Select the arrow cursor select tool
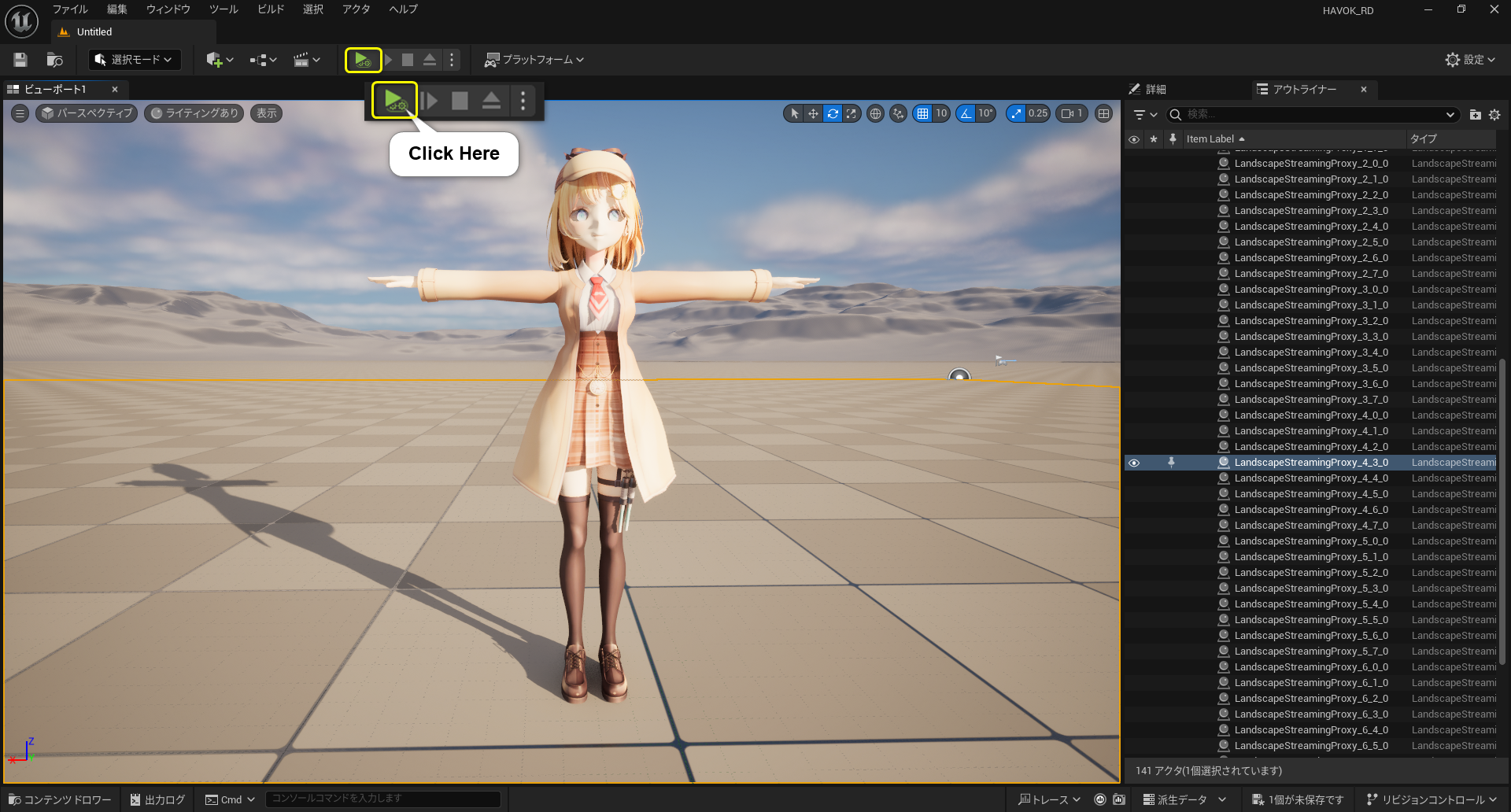Image resolution: width=1511 pixels, height=812 pixels. (x=794, y=113)
